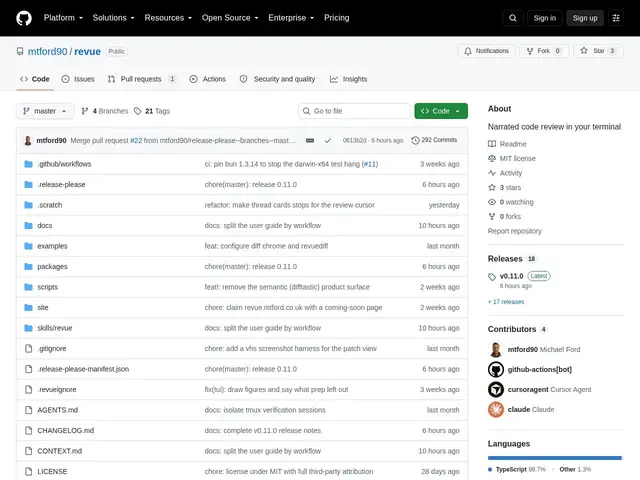The image size is (640, 480).
Task: Click the Sign in button
Action: (544, 18)
